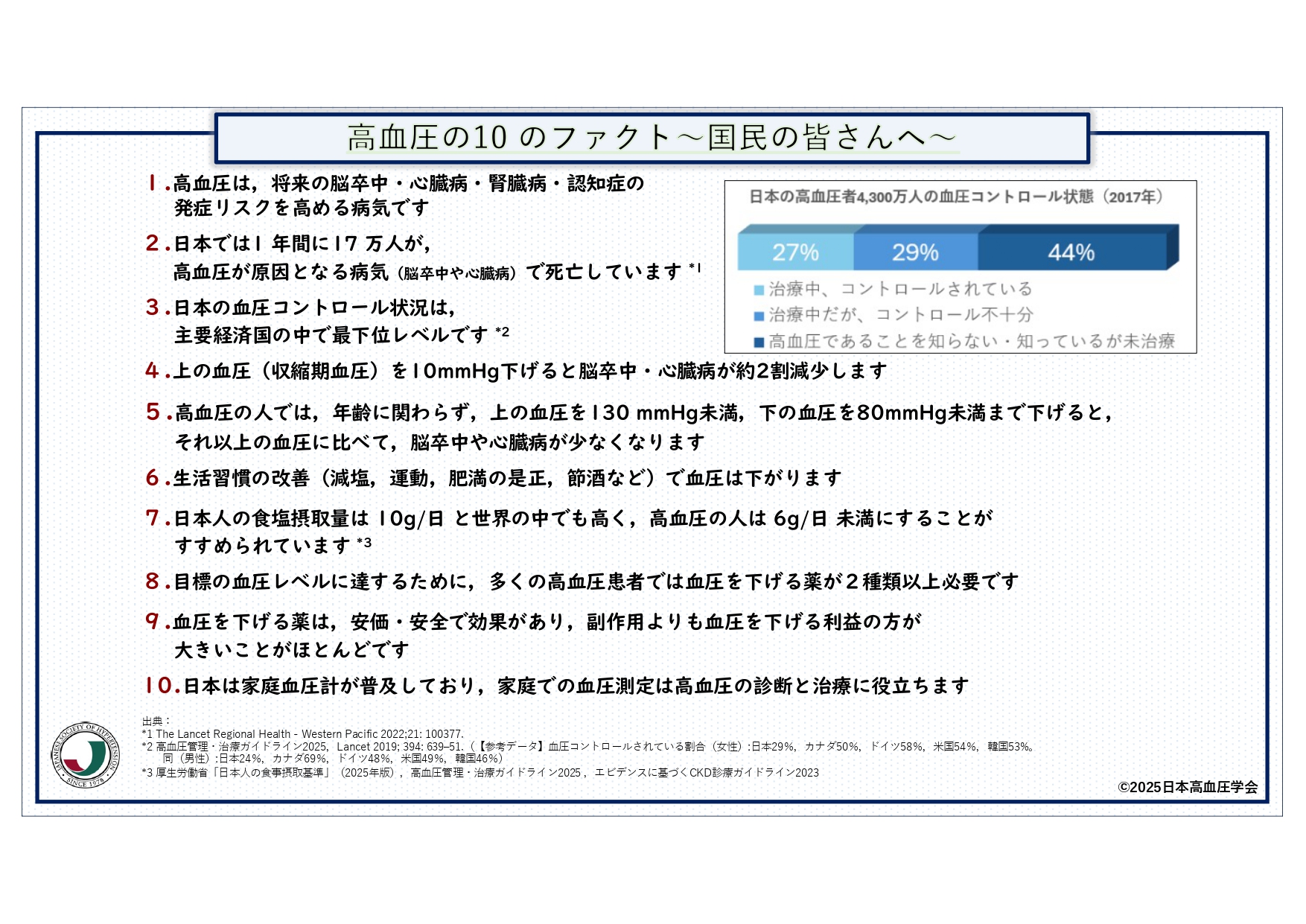Image resolution: width=1306 pixels, height=924 pixels.
Task: Click the *3 superscript after すすめられています
Action: pos(364,543)
